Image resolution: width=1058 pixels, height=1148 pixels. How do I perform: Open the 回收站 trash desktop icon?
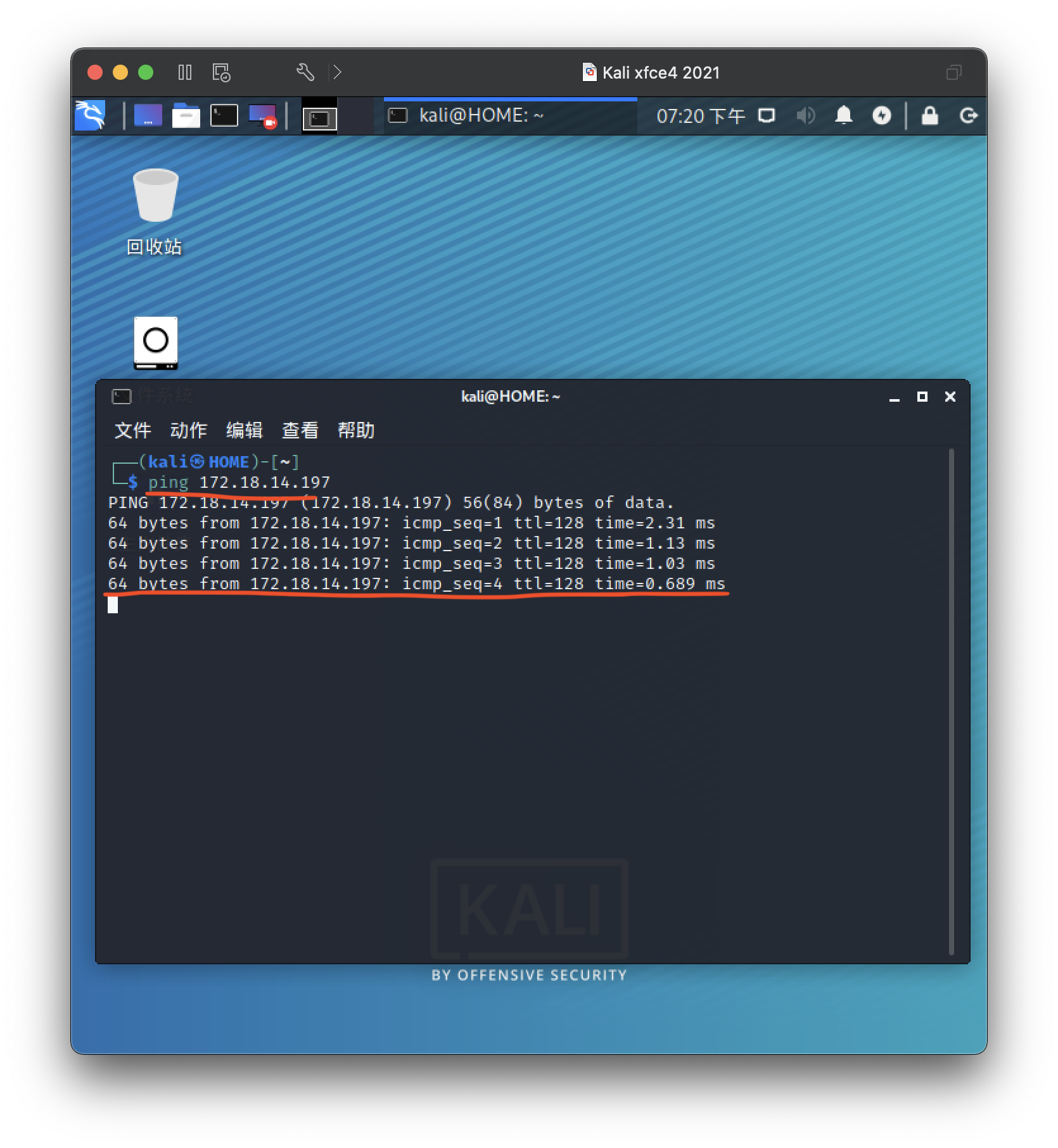(155, 212)
